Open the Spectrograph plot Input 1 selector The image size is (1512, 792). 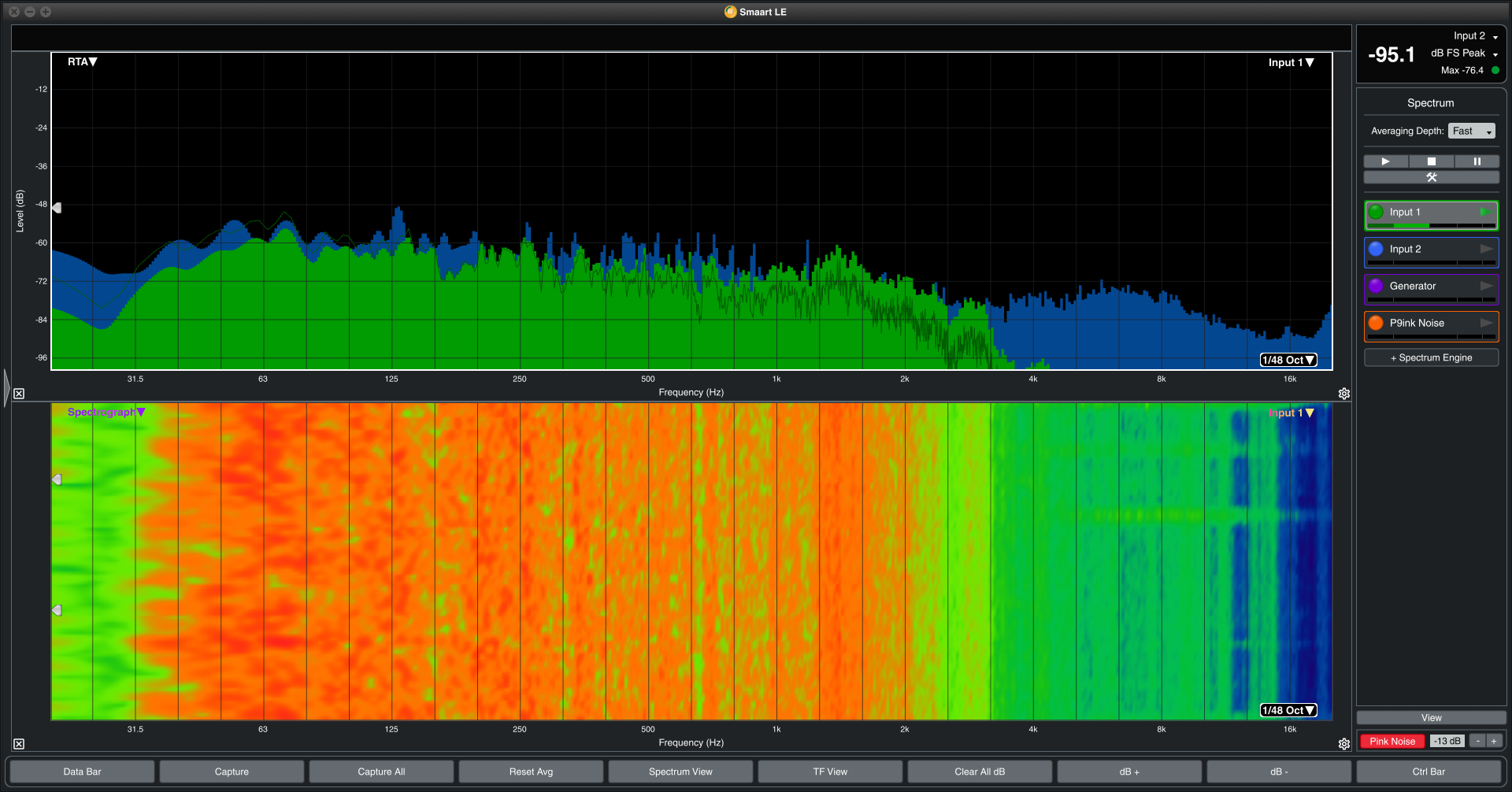click(x=1291, y=413)
